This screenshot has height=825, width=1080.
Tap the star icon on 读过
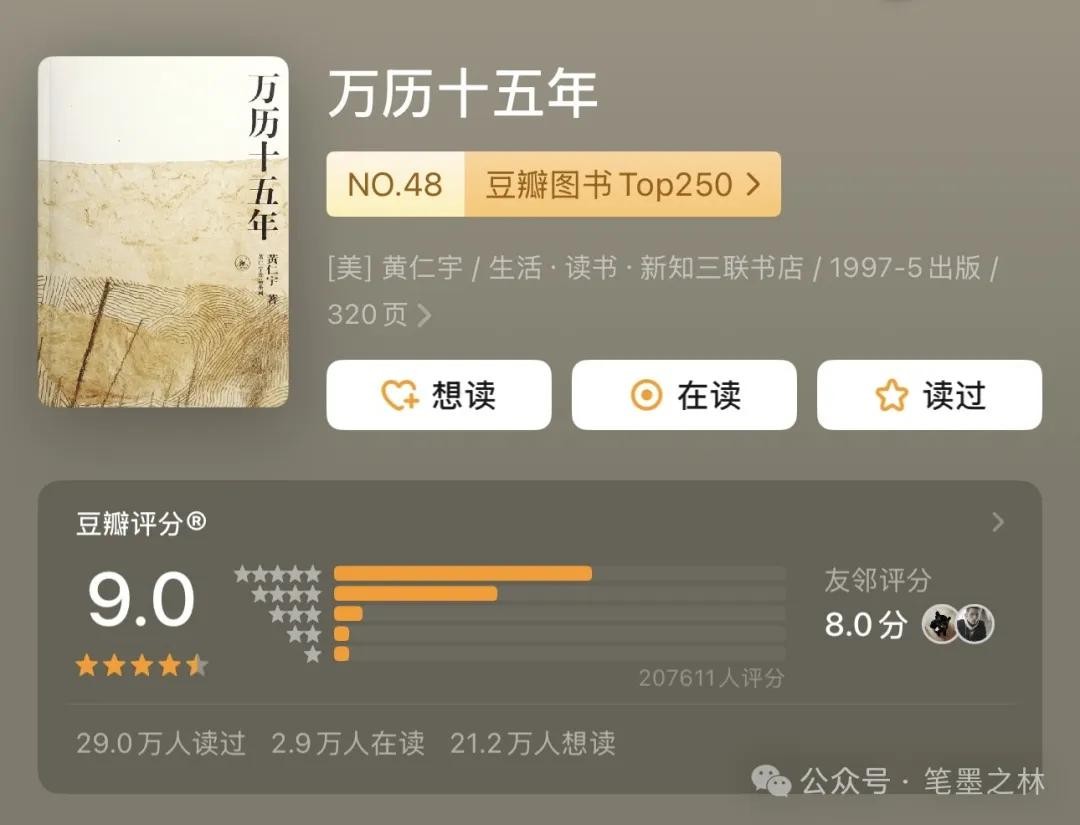click(891, 395)
